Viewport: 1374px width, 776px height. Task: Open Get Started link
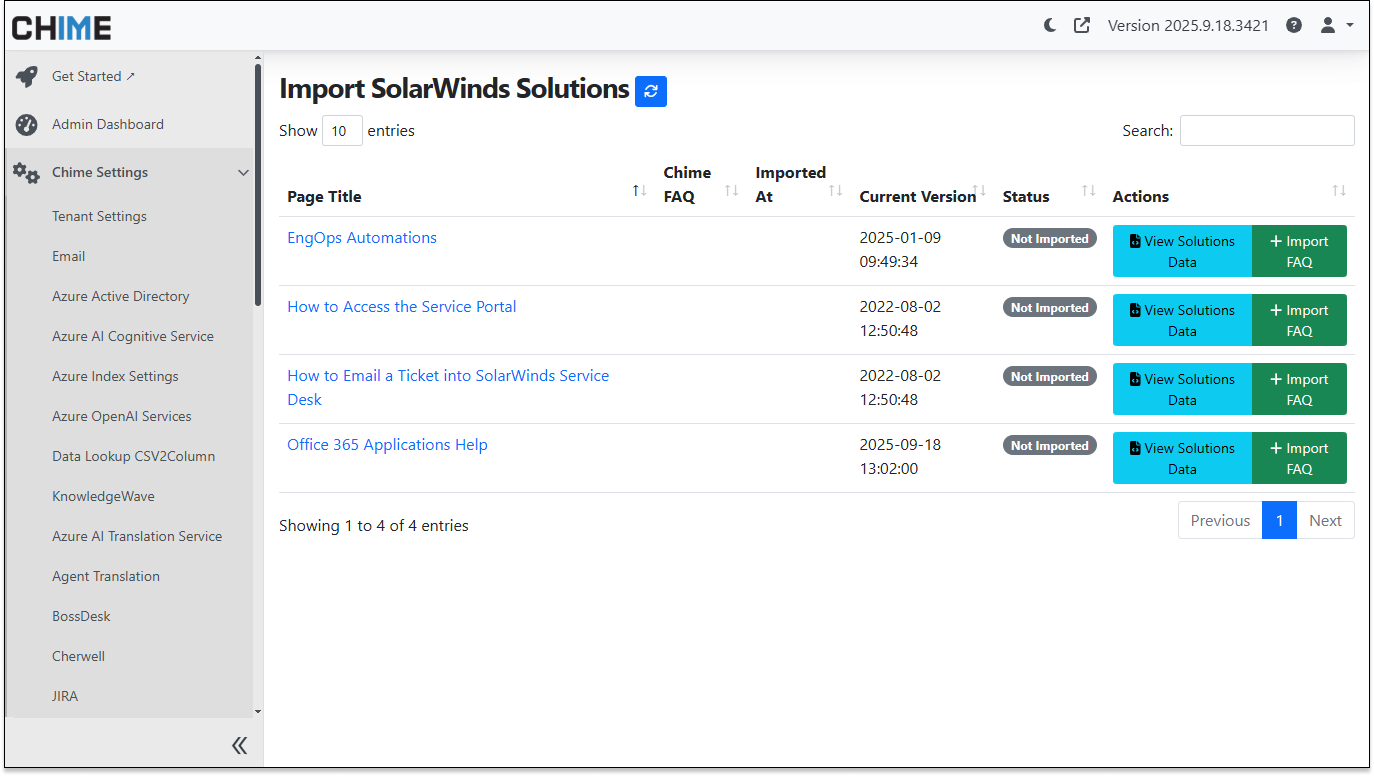click(x=93, y=76)
